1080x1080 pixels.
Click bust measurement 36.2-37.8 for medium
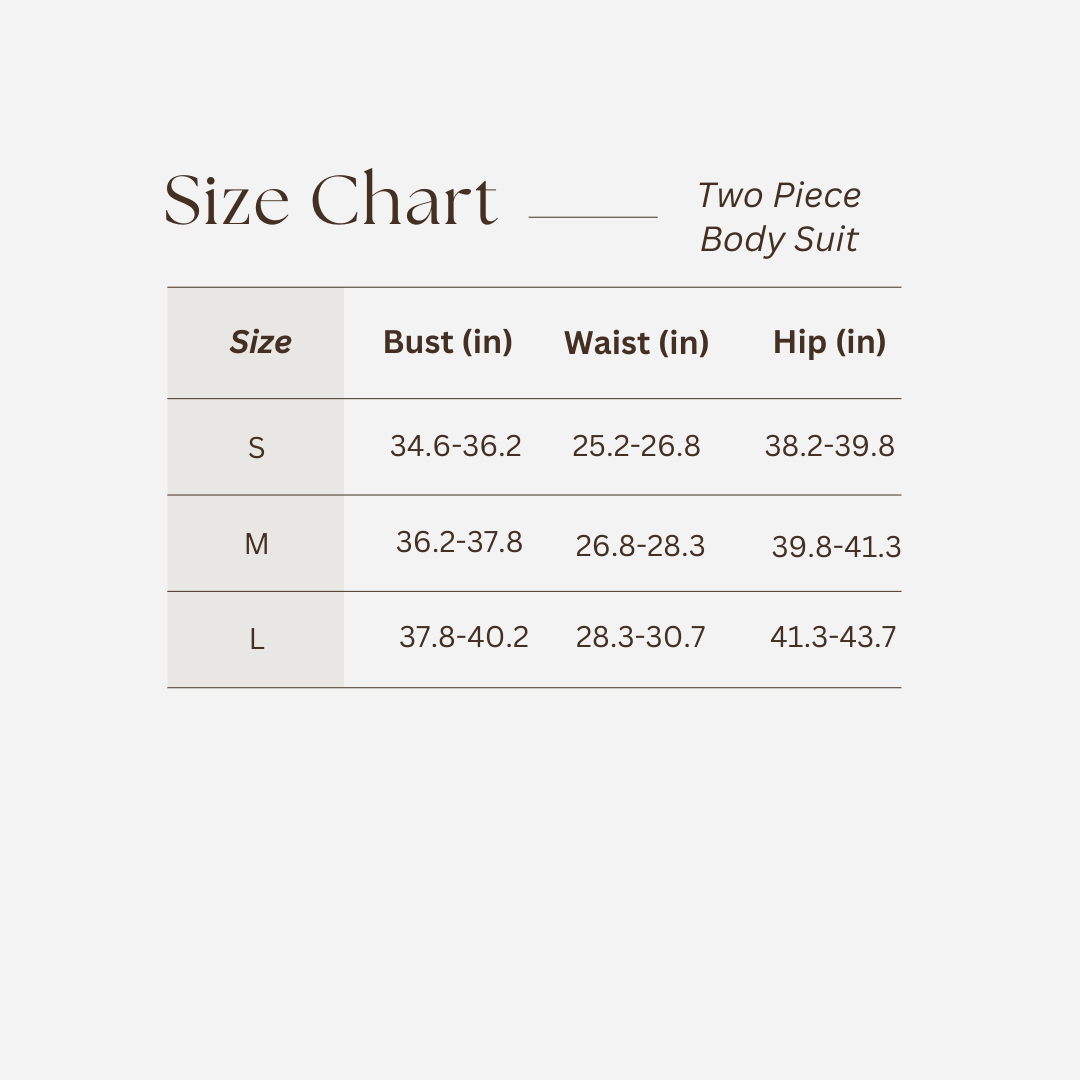(x=459, y=542)
